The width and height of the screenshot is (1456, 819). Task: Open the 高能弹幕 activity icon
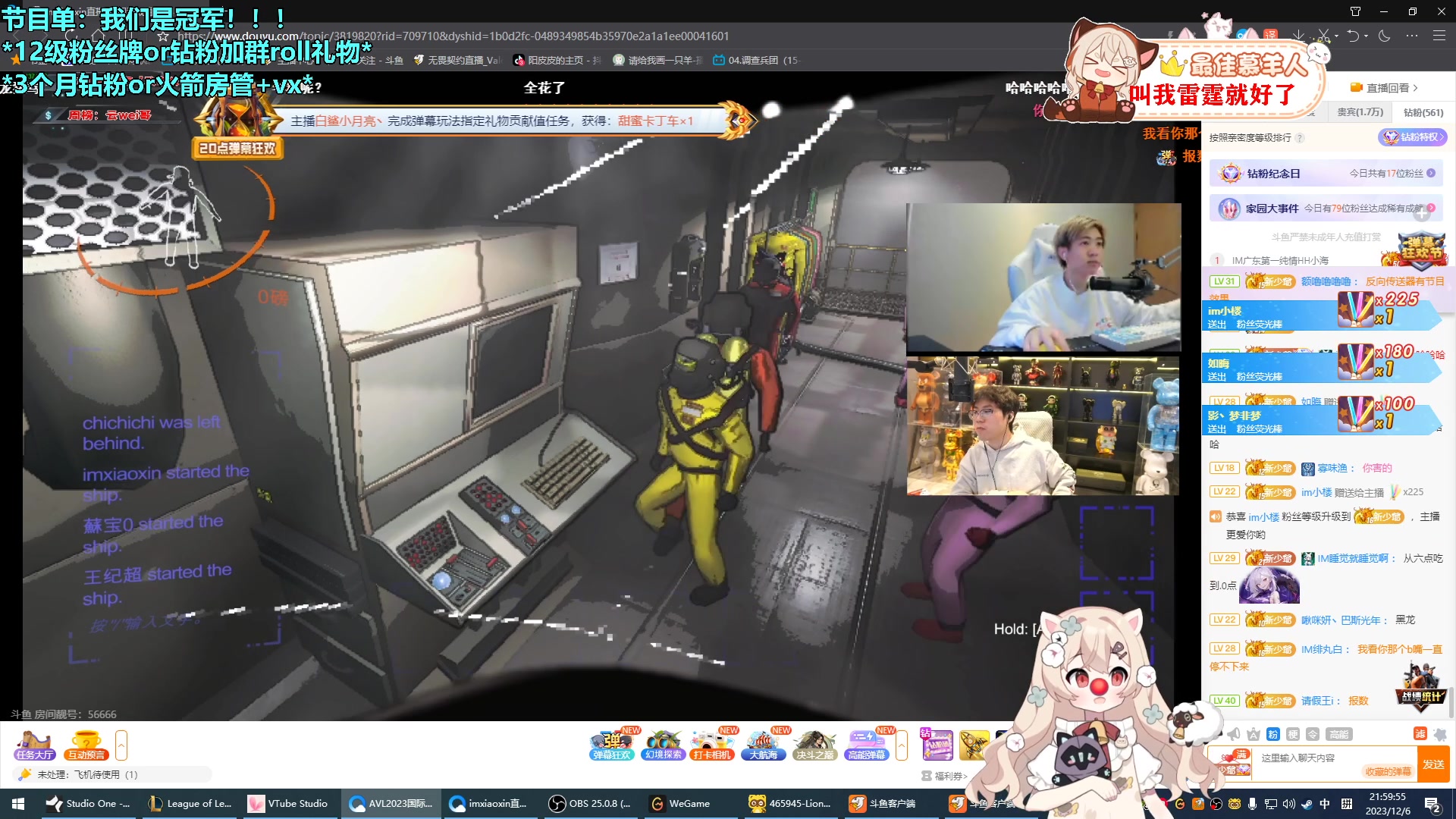pos(867,745)
